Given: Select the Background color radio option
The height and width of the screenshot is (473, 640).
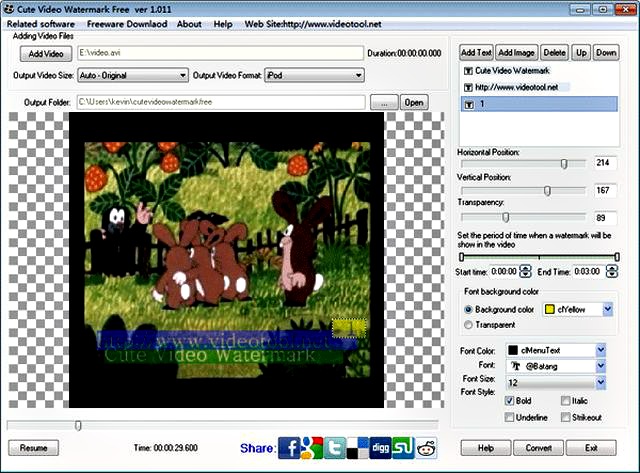Looking at the screenshot, I should click(x=469, y=309).
